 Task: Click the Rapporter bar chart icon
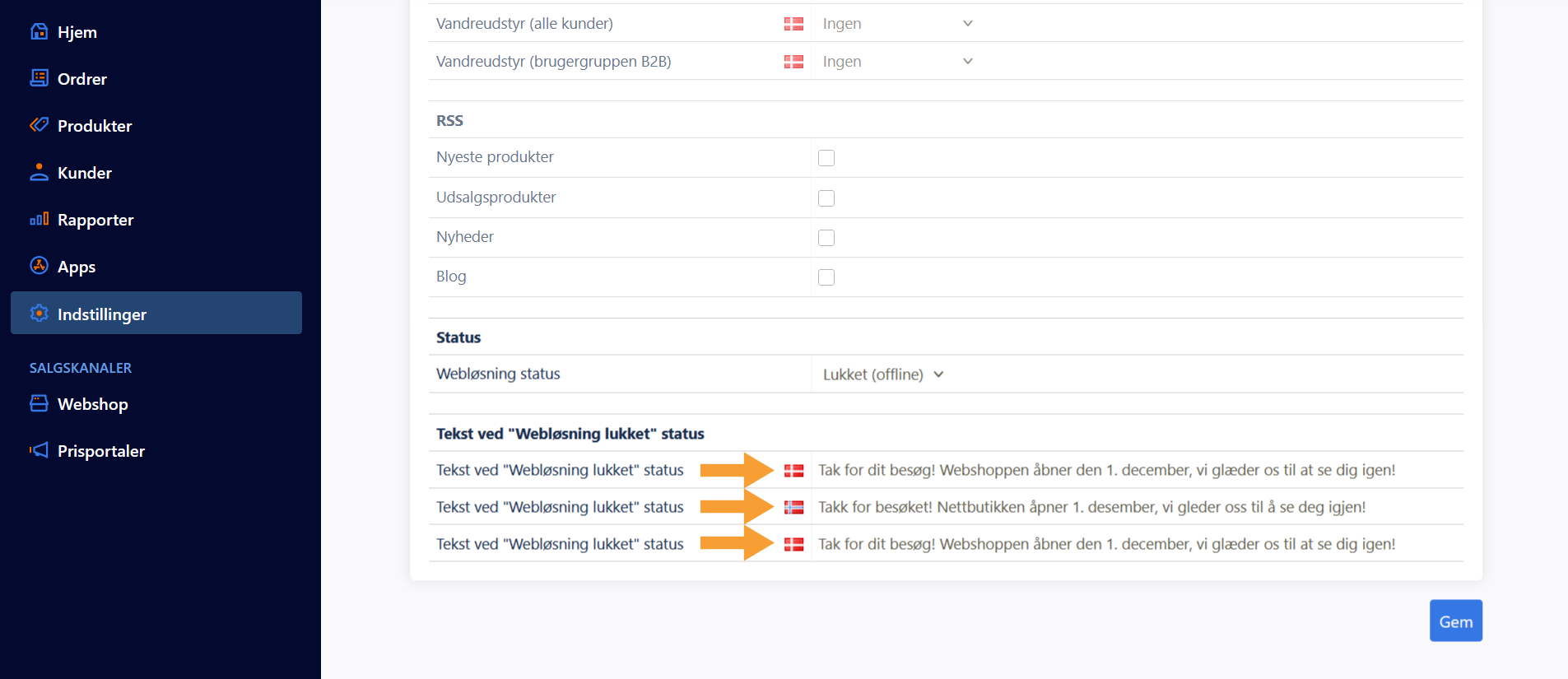click(39, 219)
